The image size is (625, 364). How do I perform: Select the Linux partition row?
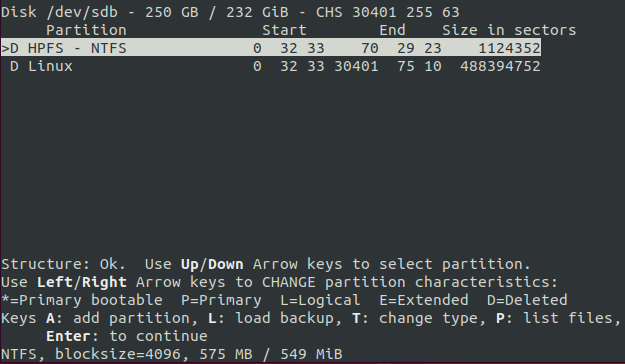tap(271, 66)
